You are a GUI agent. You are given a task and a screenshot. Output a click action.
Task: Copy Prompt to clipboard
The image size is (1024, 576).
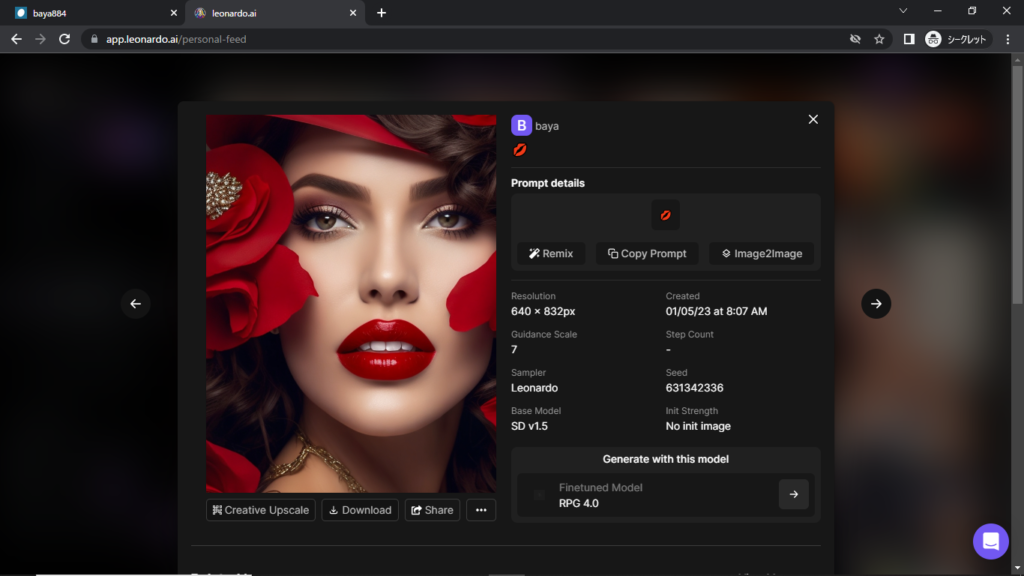647,254
